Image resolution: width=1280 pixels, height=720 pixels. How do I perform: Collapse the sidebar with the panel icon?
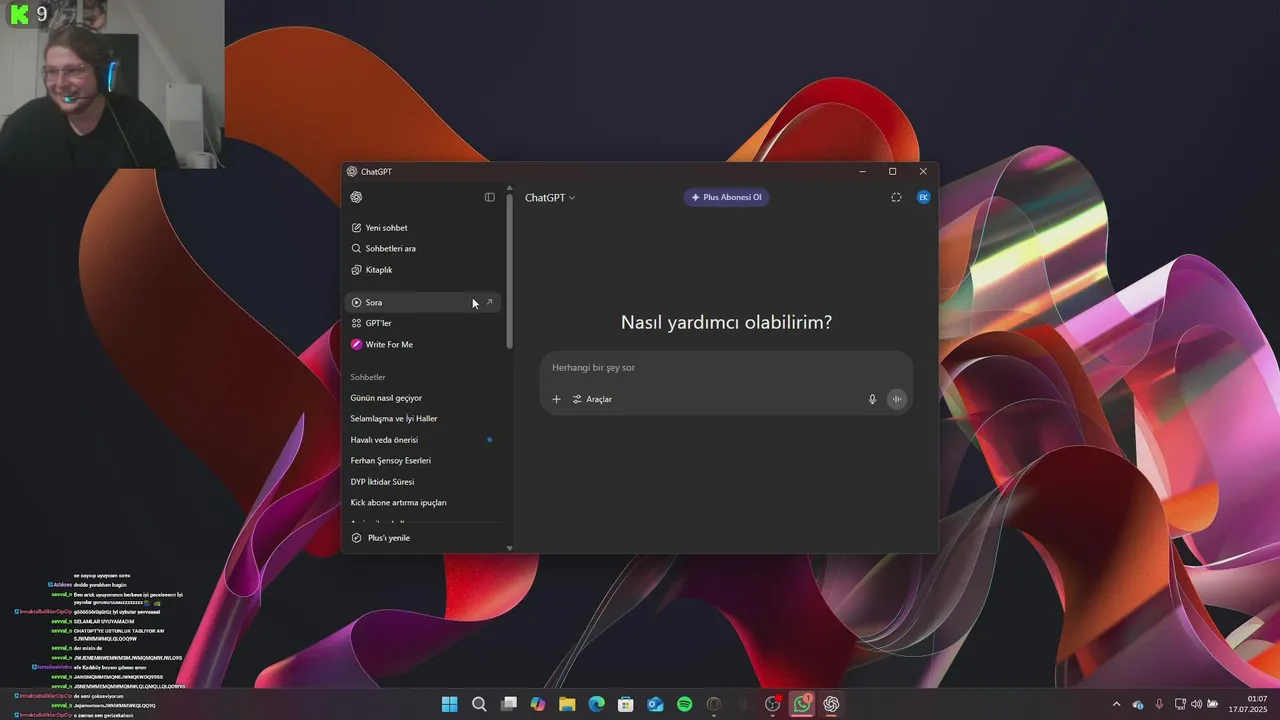pyautogui.click(x=490, y=197)
